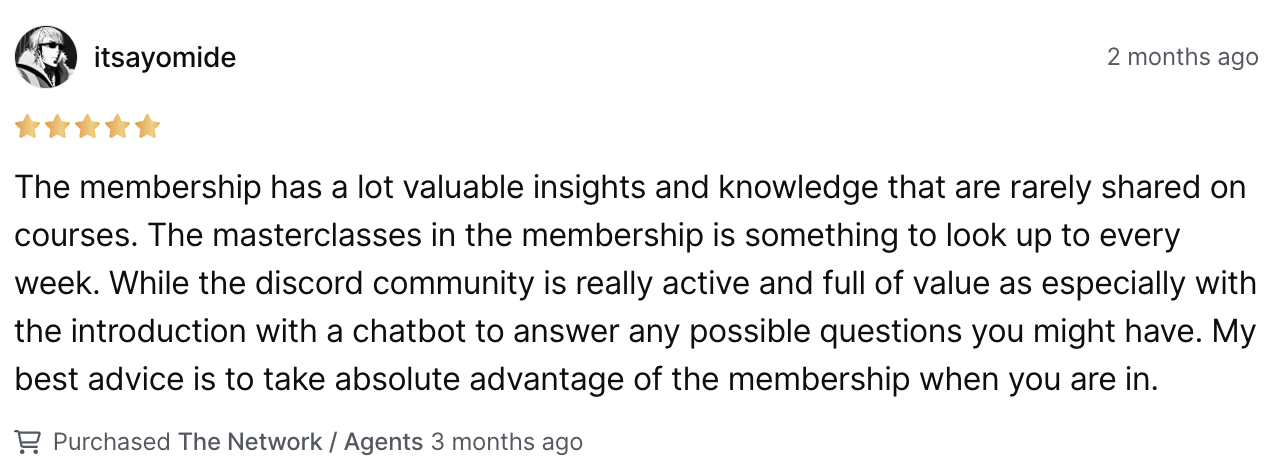The width and height of the screenshot is (1280, 476).
Task: Select the third star in the rating
Action: [x=87, y=127]
